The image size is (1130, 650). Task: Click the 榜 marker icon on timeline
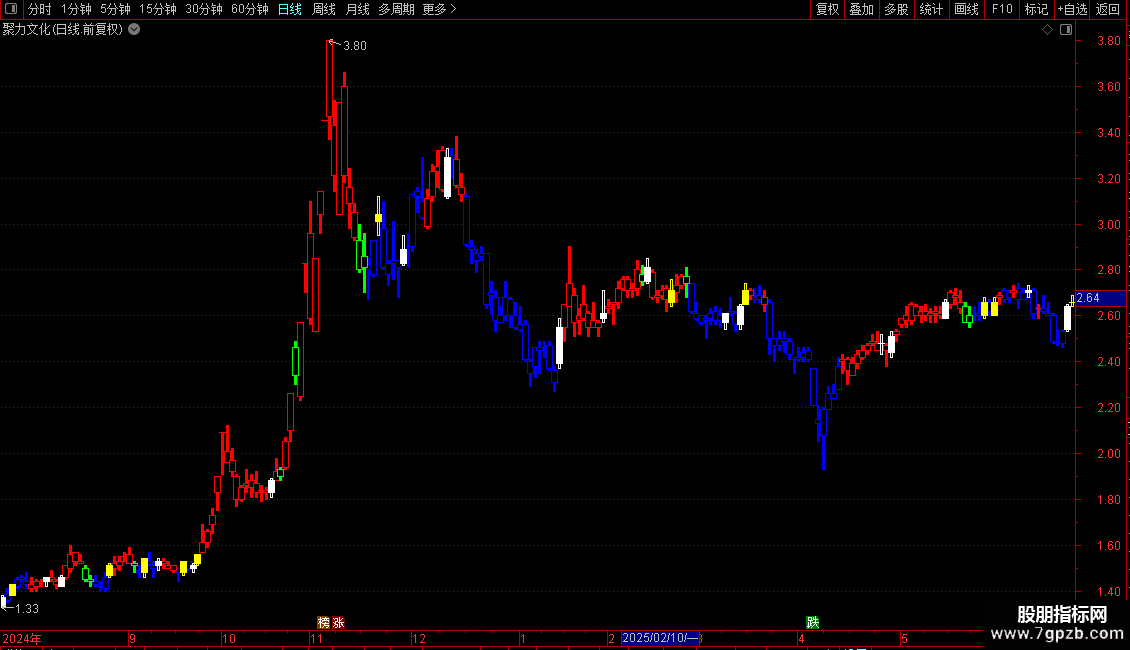point(324,622)
